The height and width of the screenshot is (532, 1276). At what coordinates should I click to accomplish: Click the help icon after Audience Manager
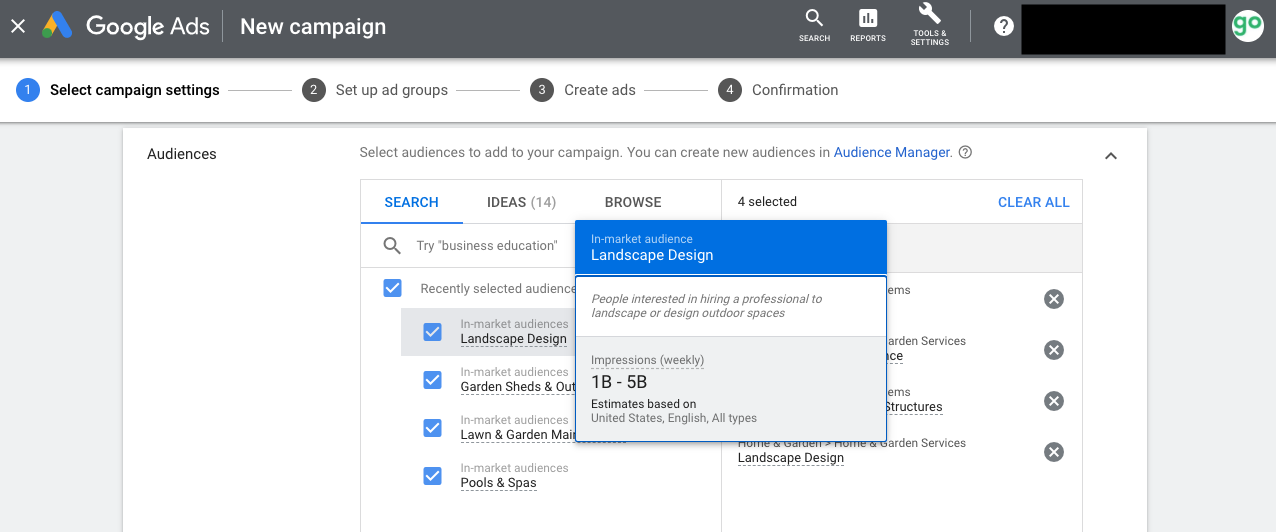click(965, 153)
